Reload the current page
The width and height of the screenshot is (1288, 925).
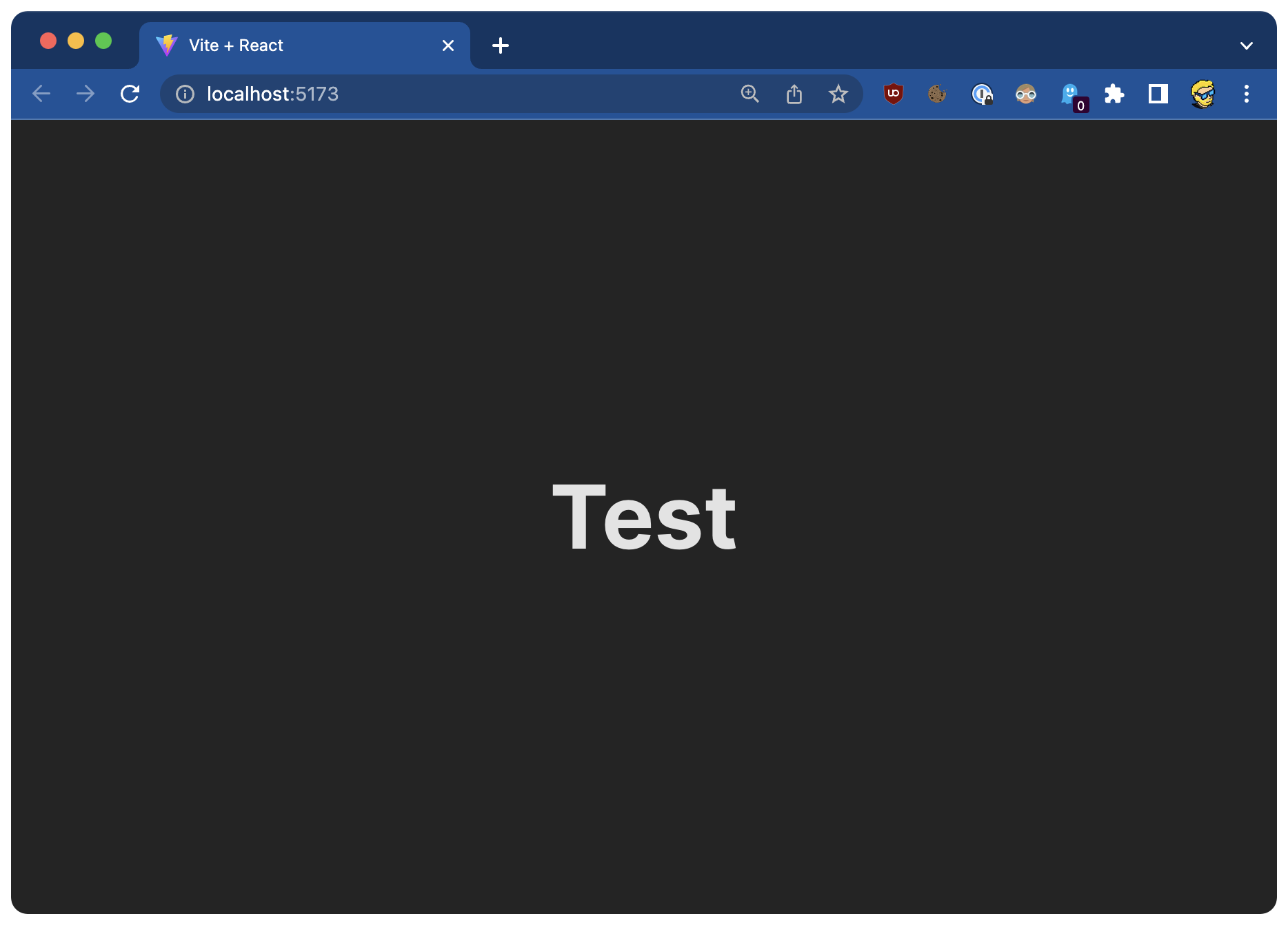(130, 94)
